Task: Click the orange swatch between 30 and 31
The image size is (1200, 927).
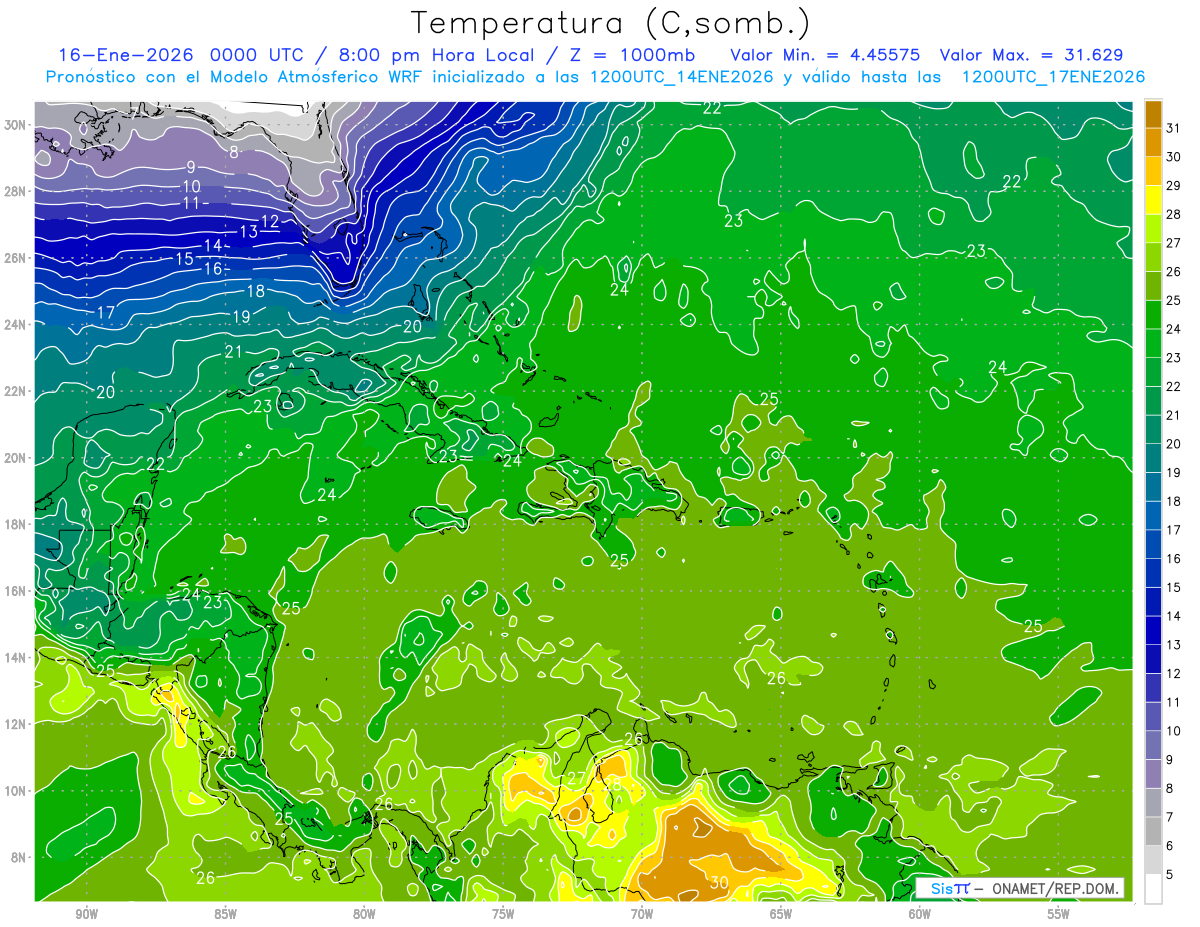Action: click(x=1153, y=143)
